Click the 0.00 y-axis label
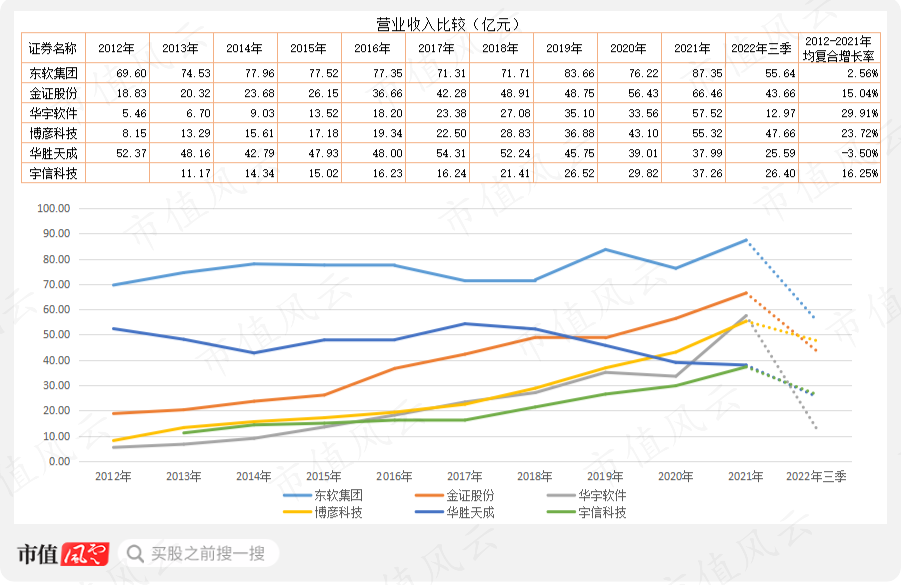The image size is (901, 585). click(59, 461)
